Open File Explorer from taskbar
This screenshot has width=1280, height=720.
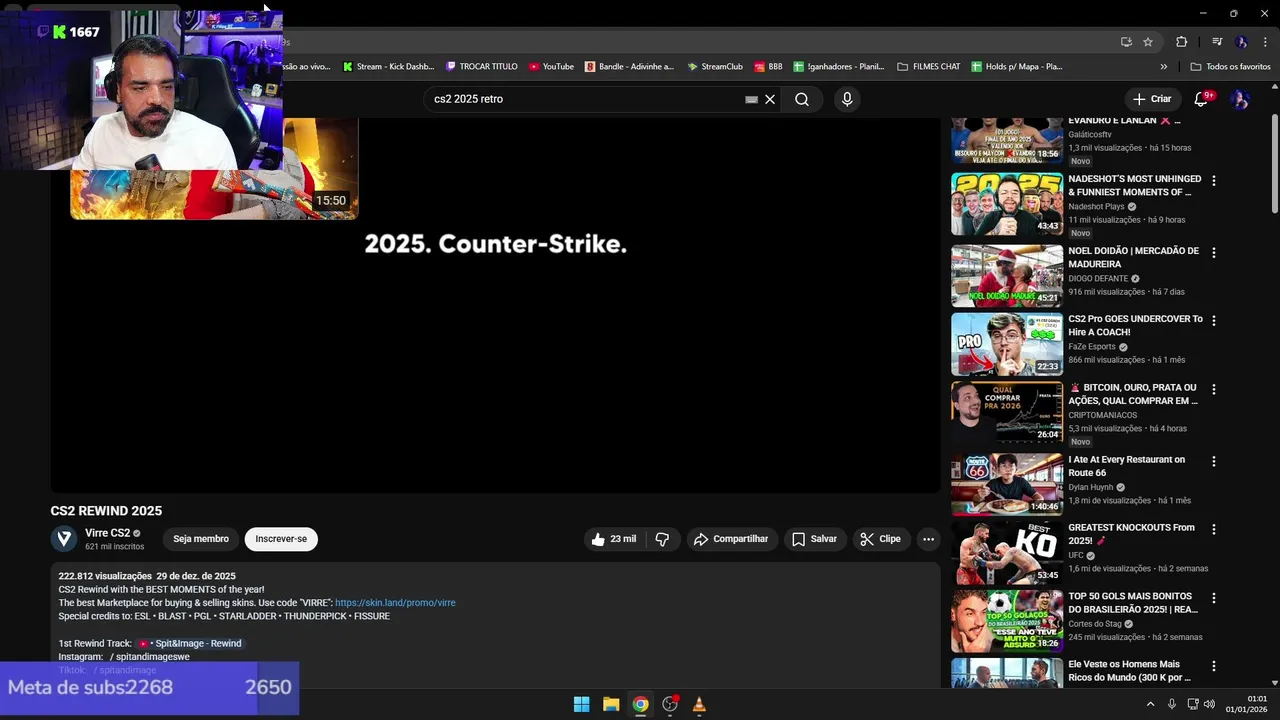[x=611, y=704]
